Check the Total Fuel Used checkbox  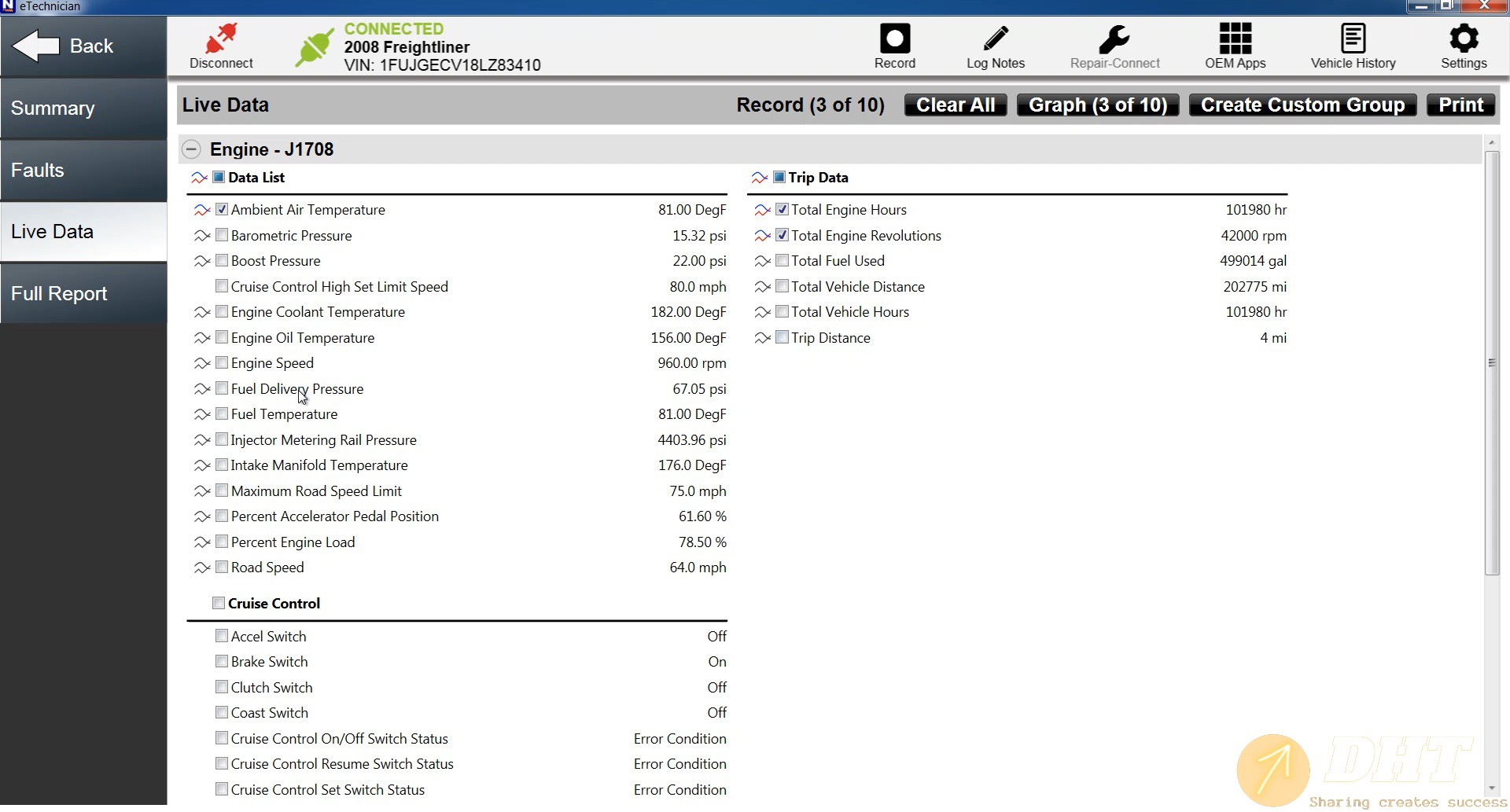point(782,261)
